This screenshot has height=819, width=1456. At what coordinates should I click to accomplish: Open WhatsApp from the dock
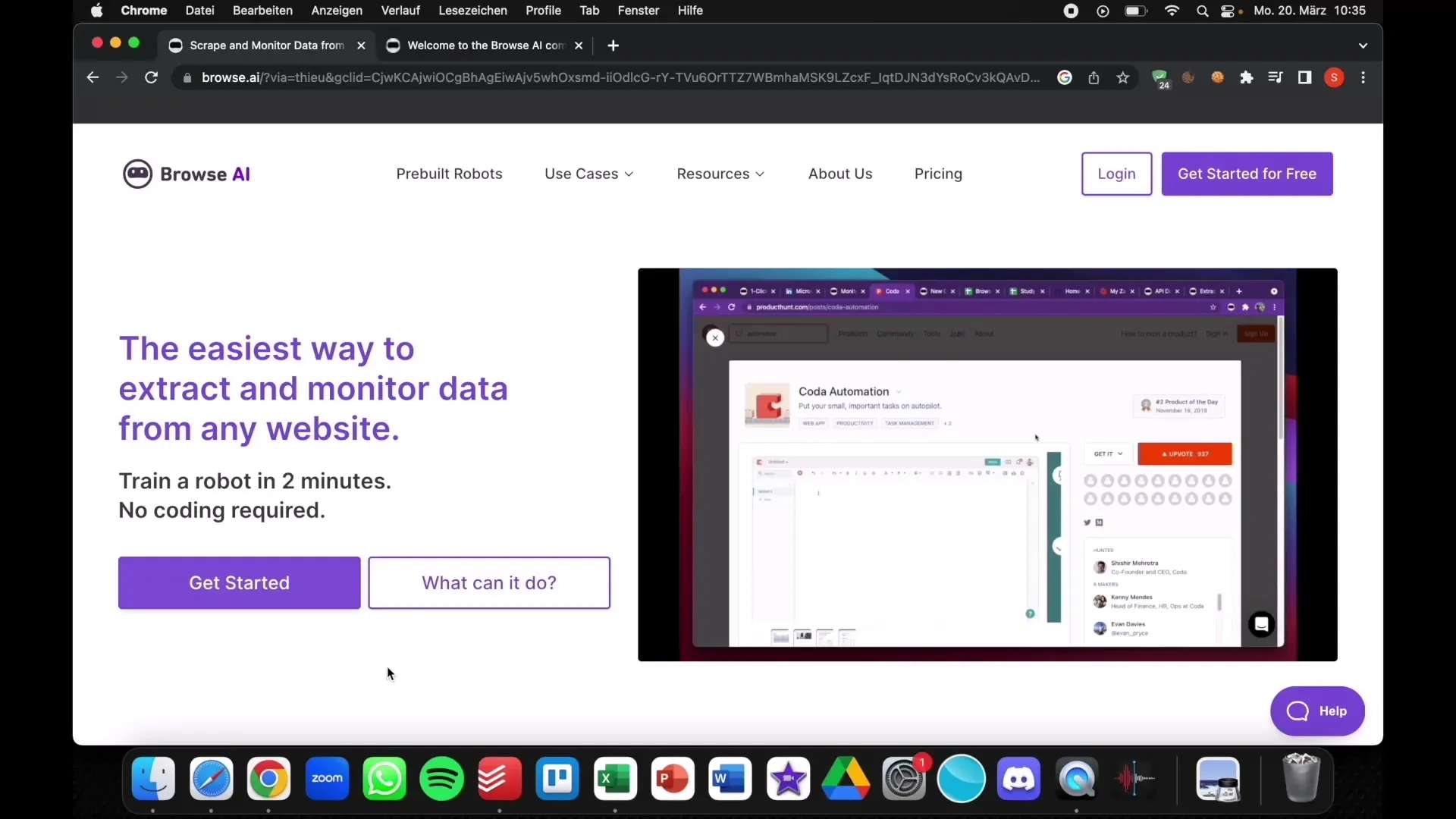tap(384, 778)
